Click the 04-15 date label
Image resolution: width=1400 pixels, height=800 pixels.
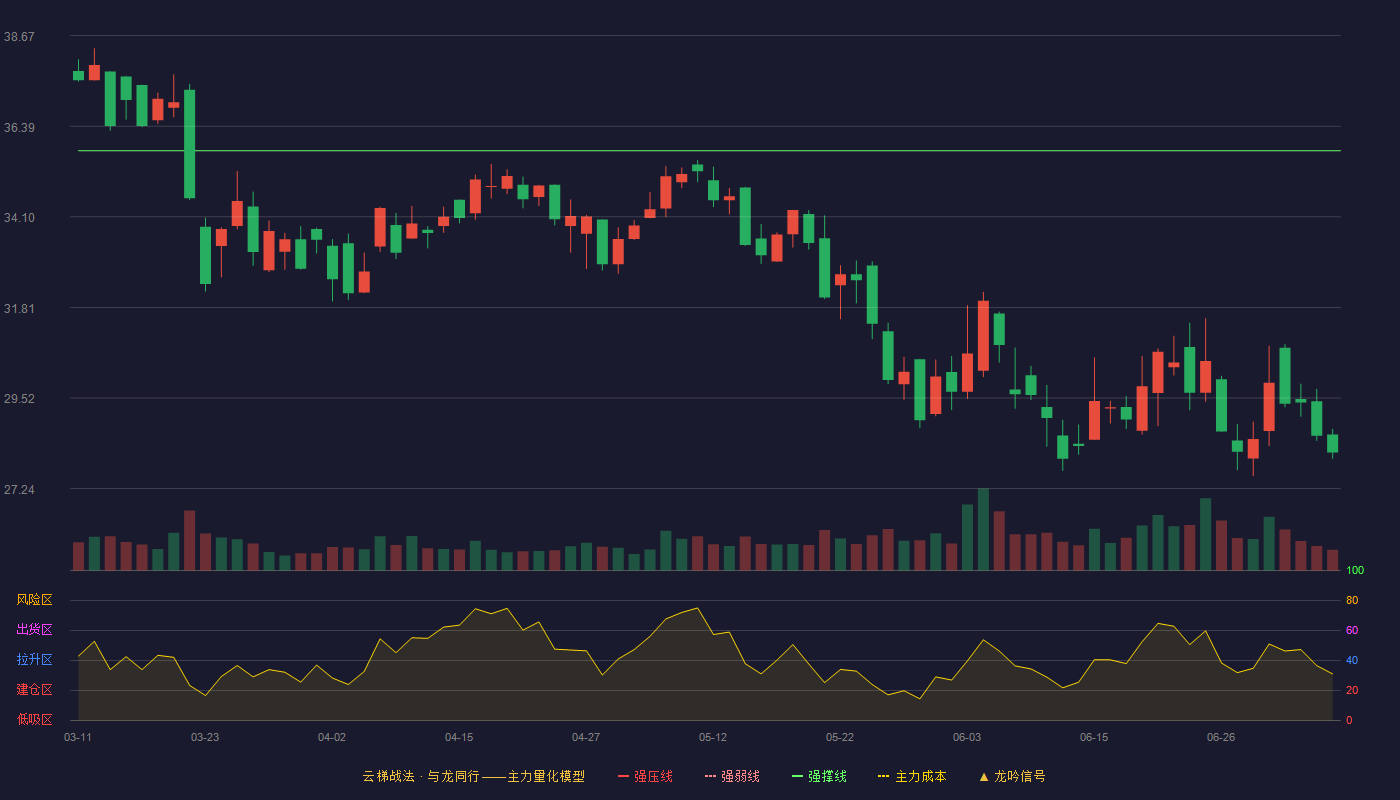459,737
